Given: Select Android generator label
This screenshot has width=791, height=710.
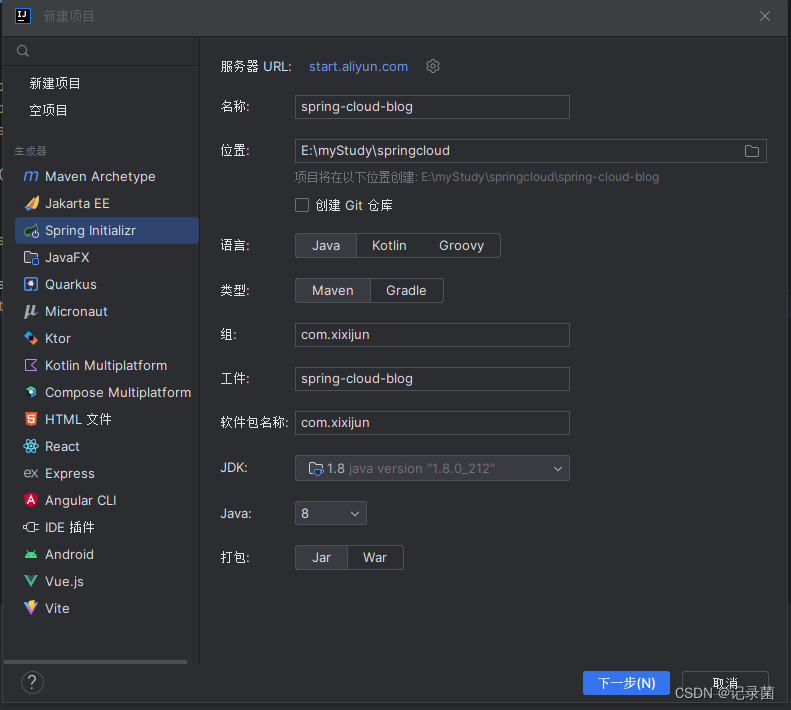Looking at the screenshot, I should point(70,555).
